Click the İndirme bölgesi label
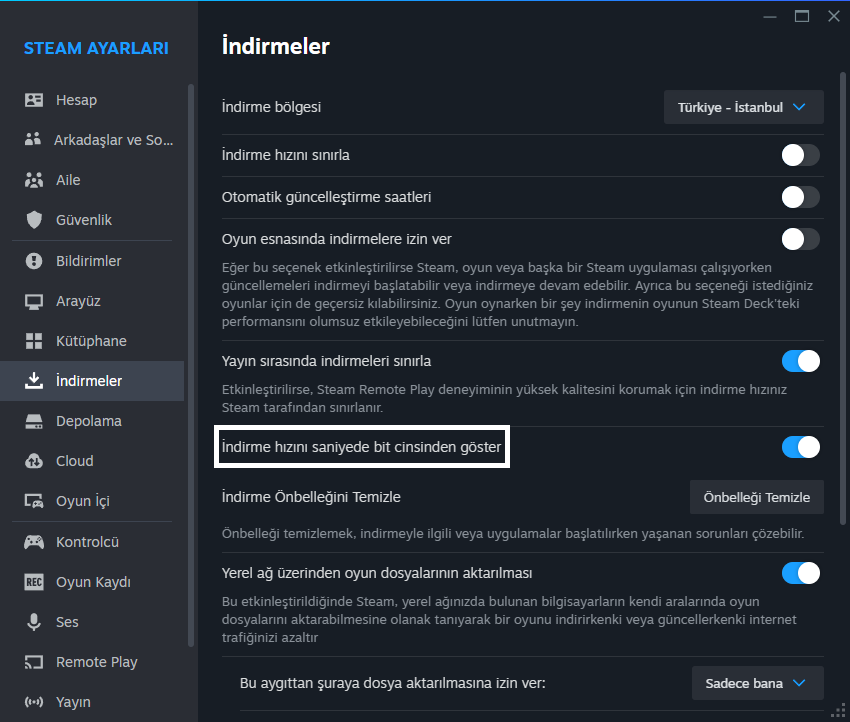Viewport: 850px width, 722px height. [x=271, y=107]
